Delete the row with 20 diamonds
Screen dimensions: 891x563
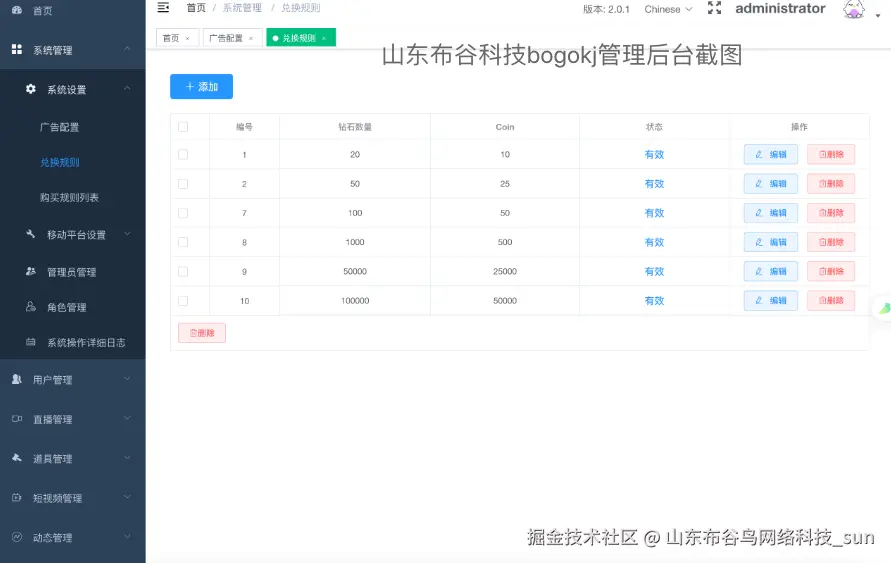point(831,155)
